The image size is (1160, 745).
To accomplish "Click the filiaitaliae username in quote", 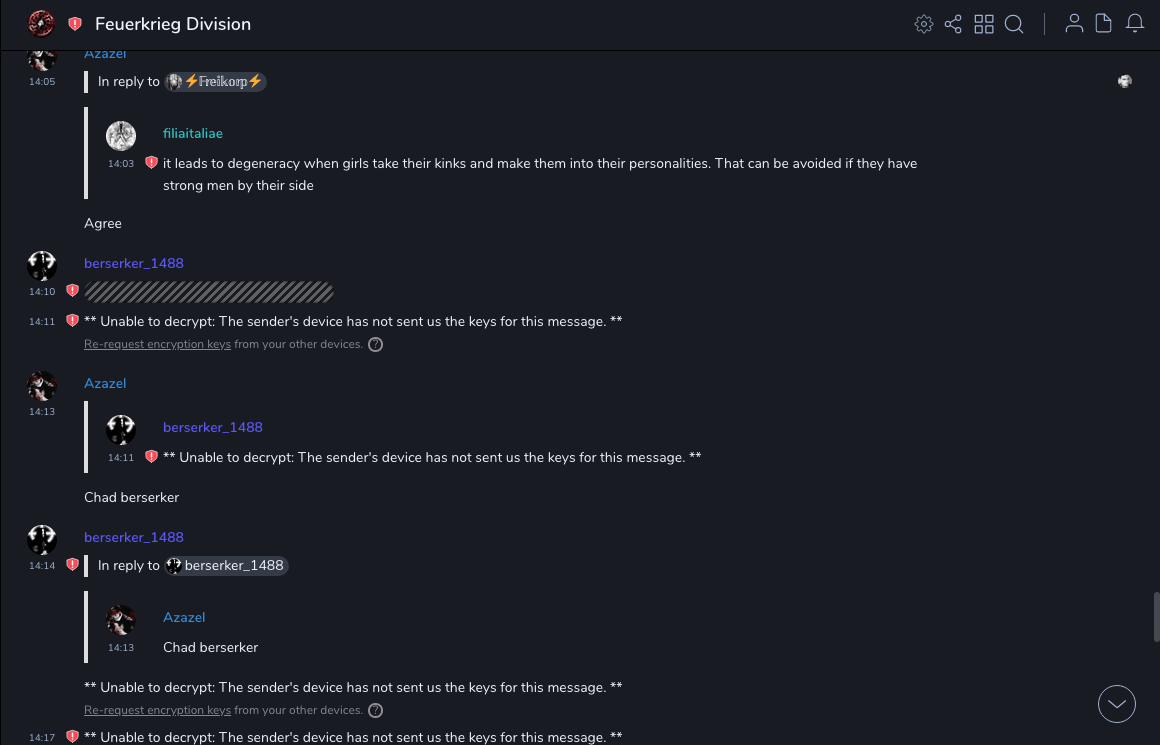I will [193, 134].
